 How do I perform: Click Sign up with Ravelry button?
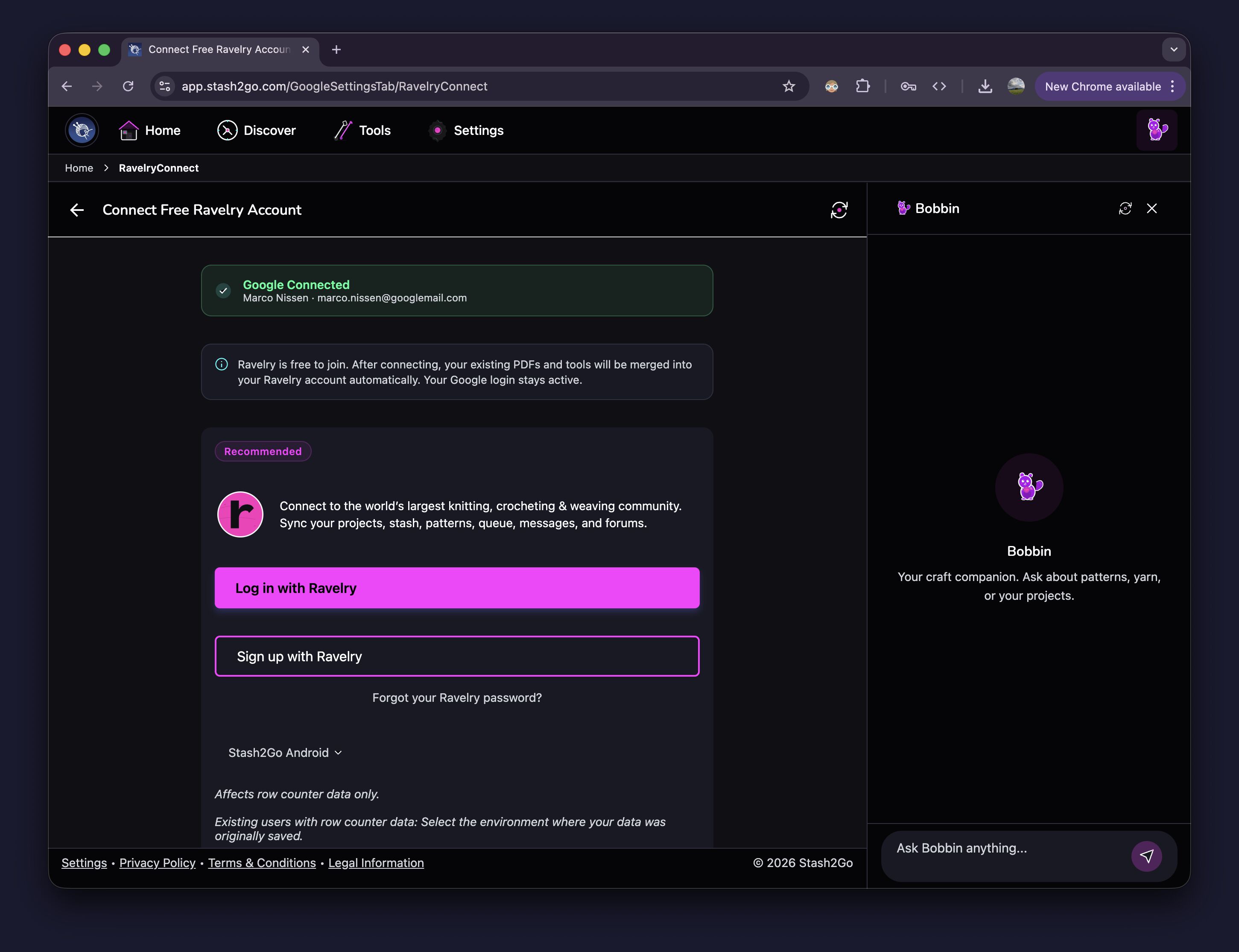pyautogui.click(x=457, y=656)
